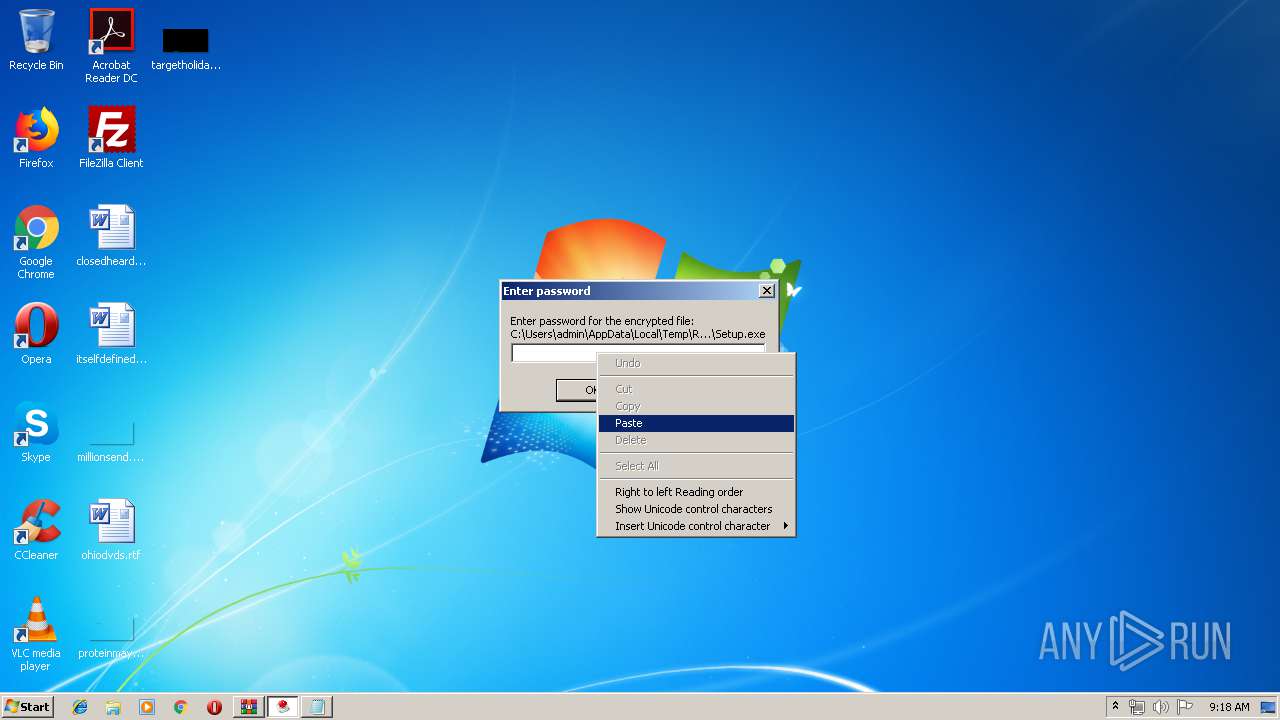Click the Show desktop button
The width and height of the screenshot is (1280, 720).
coord(1269,707)
